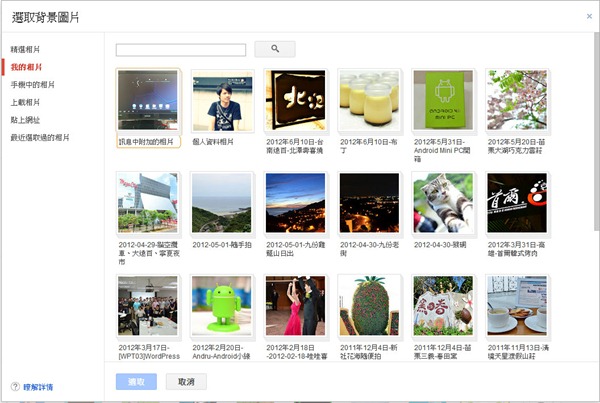The height and width of the screenshot is (403, 600).
Task: Click the 2012年6月10日-台南遠百 caption
Action: 295,146
